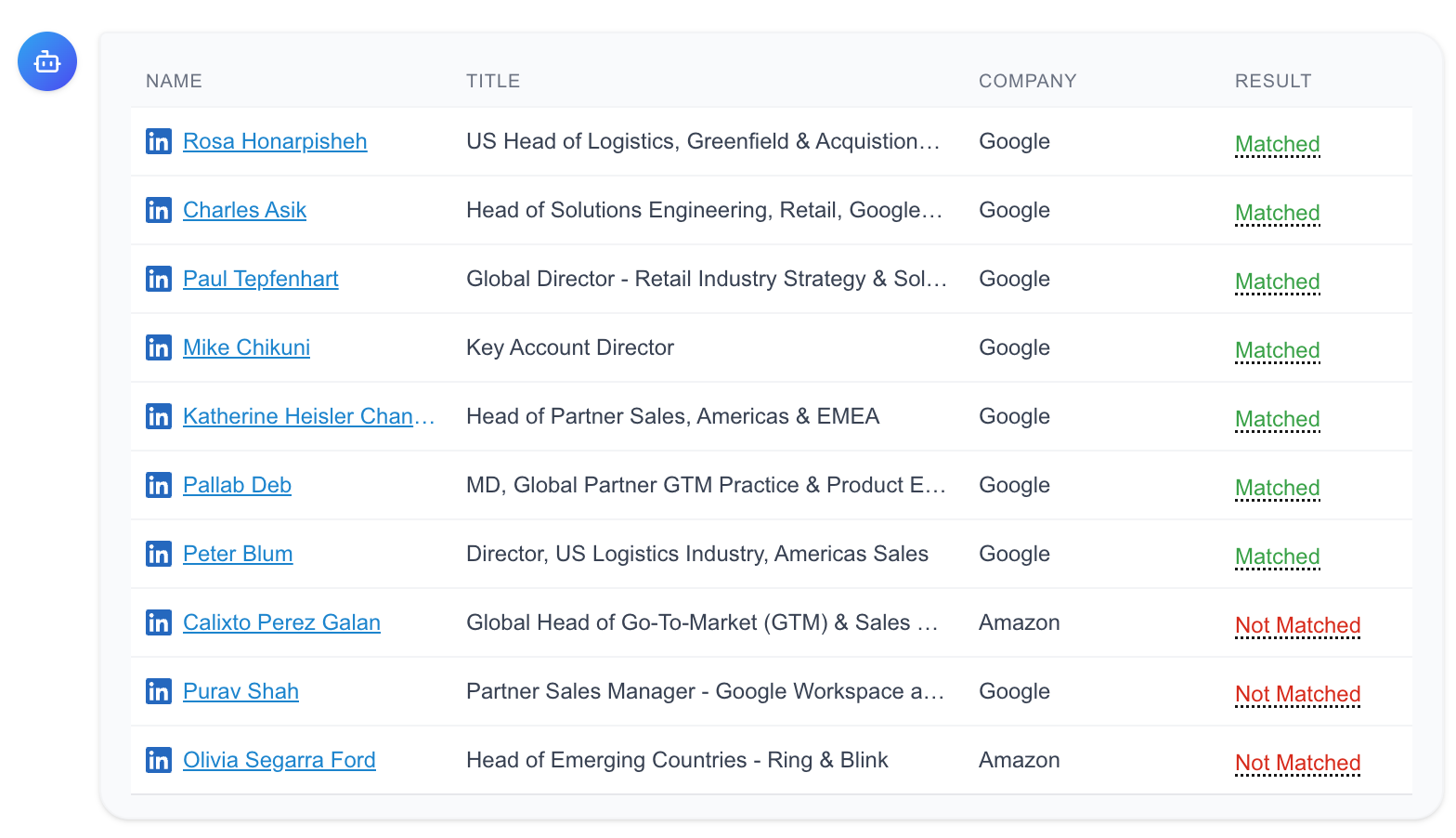Click Not Matched result for Calixto Perez Galan
This screenshot has height=838, width=1456.
[1298, 625]
